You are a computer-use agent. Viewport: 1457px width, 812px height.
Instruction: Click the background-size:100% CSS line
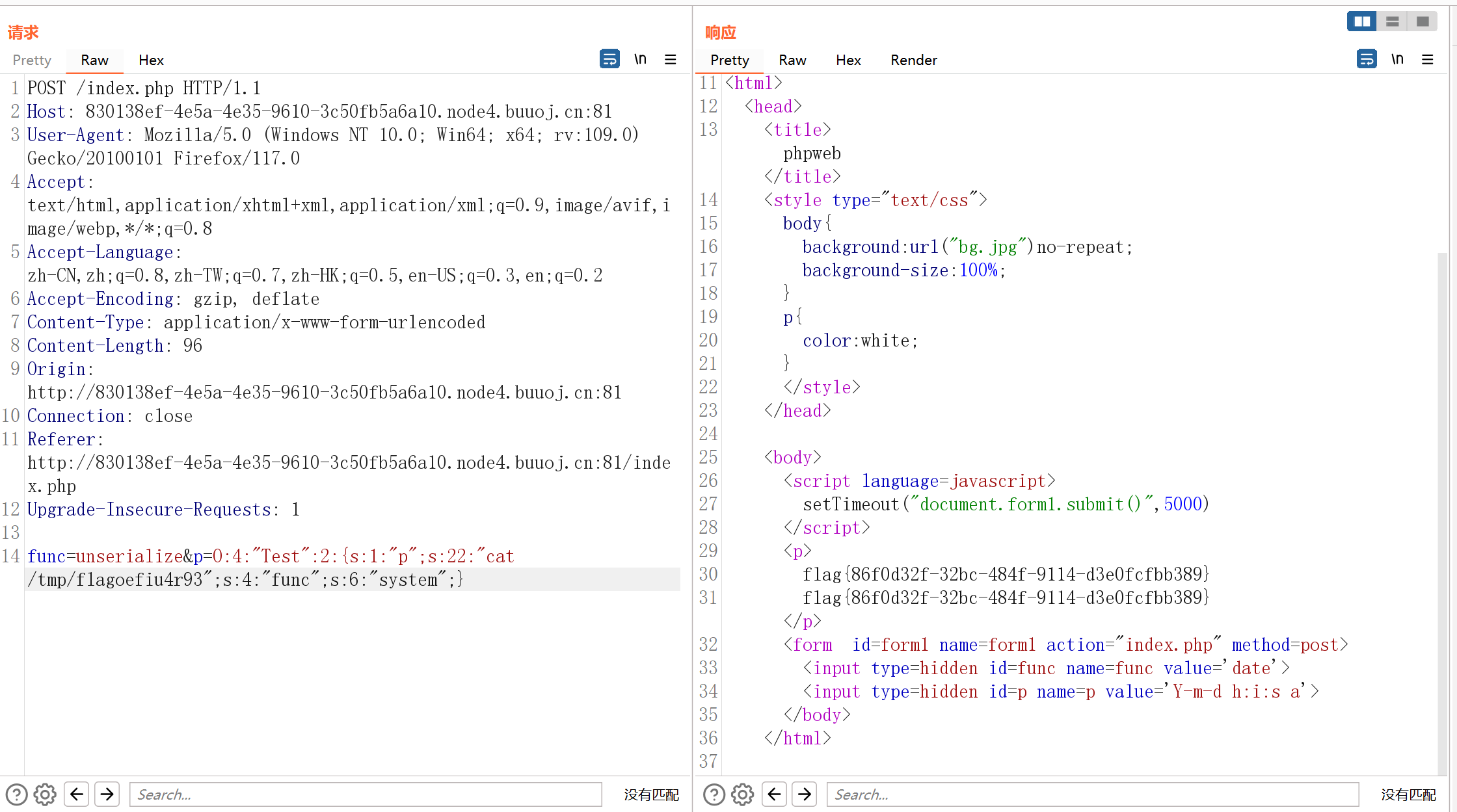pos(904,270)
